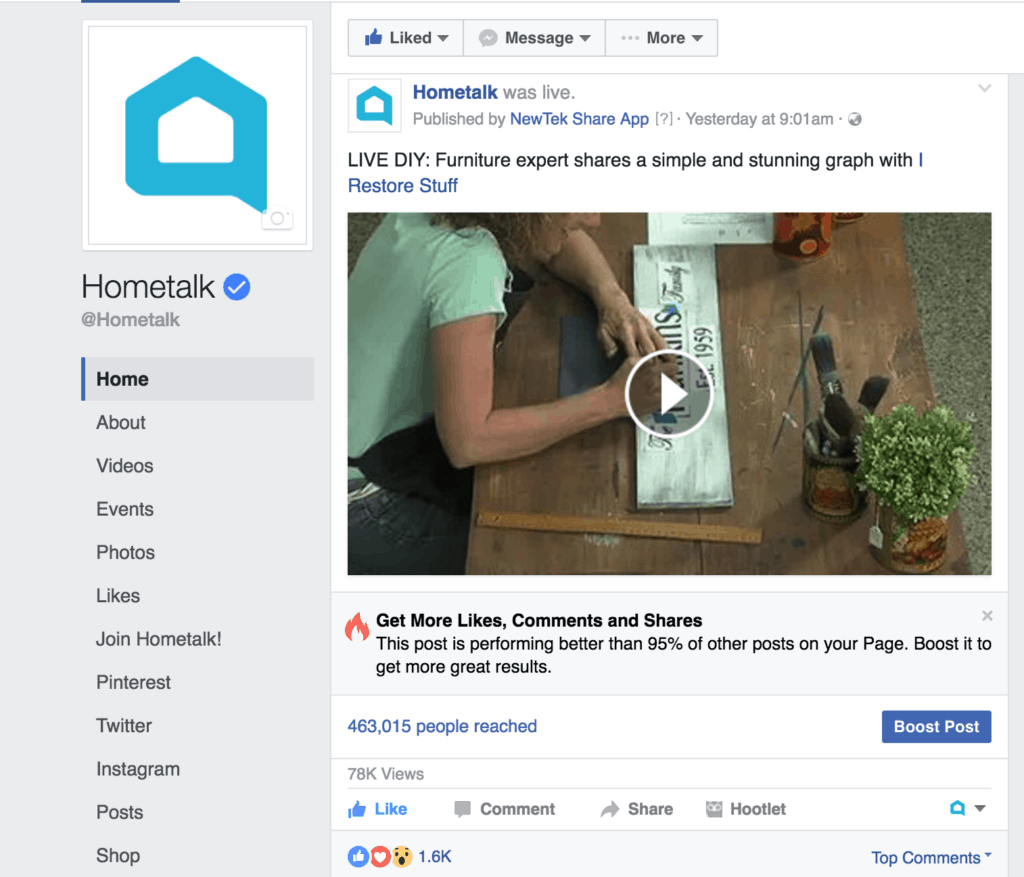Expand the More options dropdown
1024x877 pixels.
pos(662,38)
